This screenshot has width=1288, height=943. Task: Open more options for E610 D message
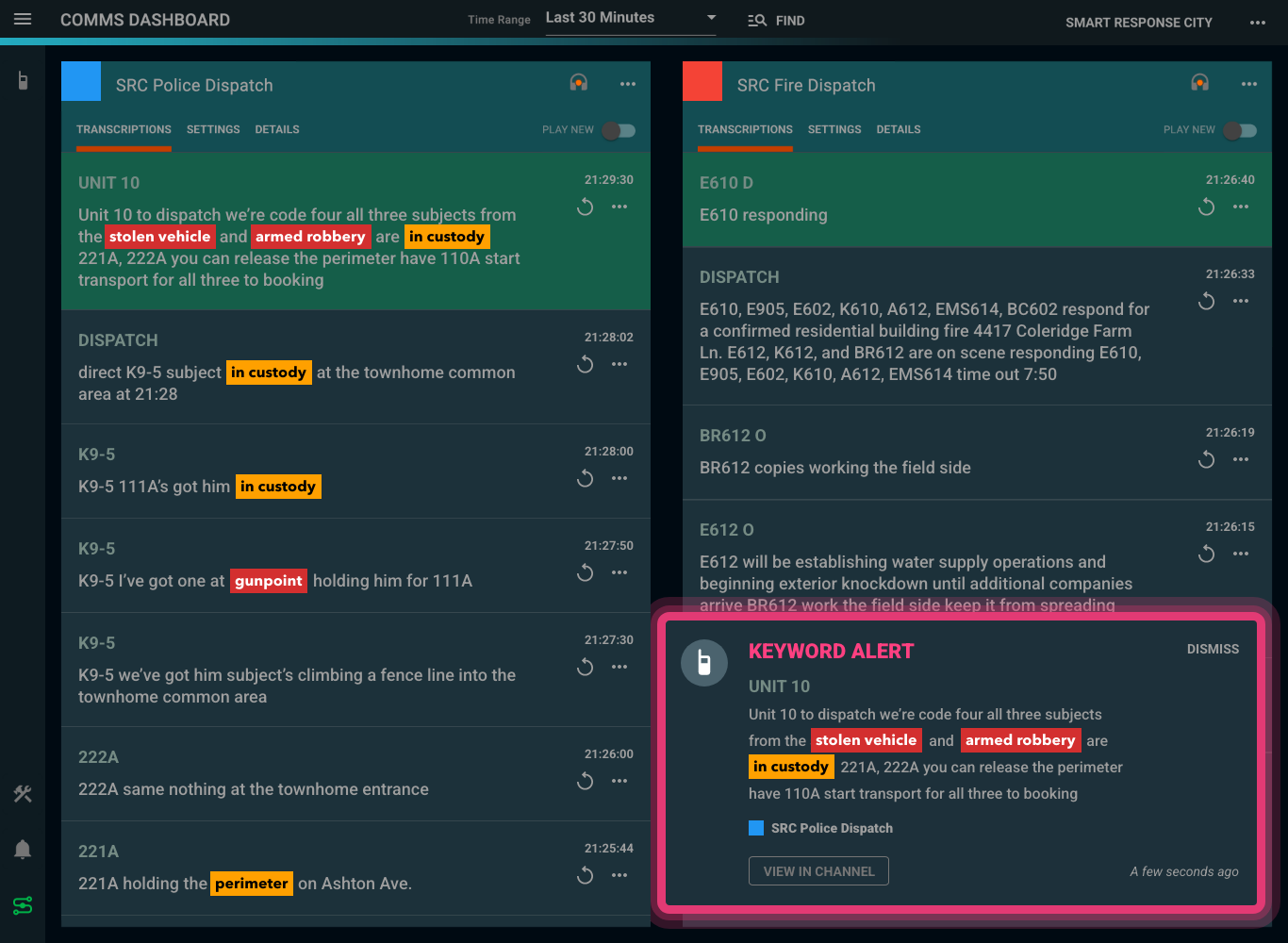point(1241,207)
